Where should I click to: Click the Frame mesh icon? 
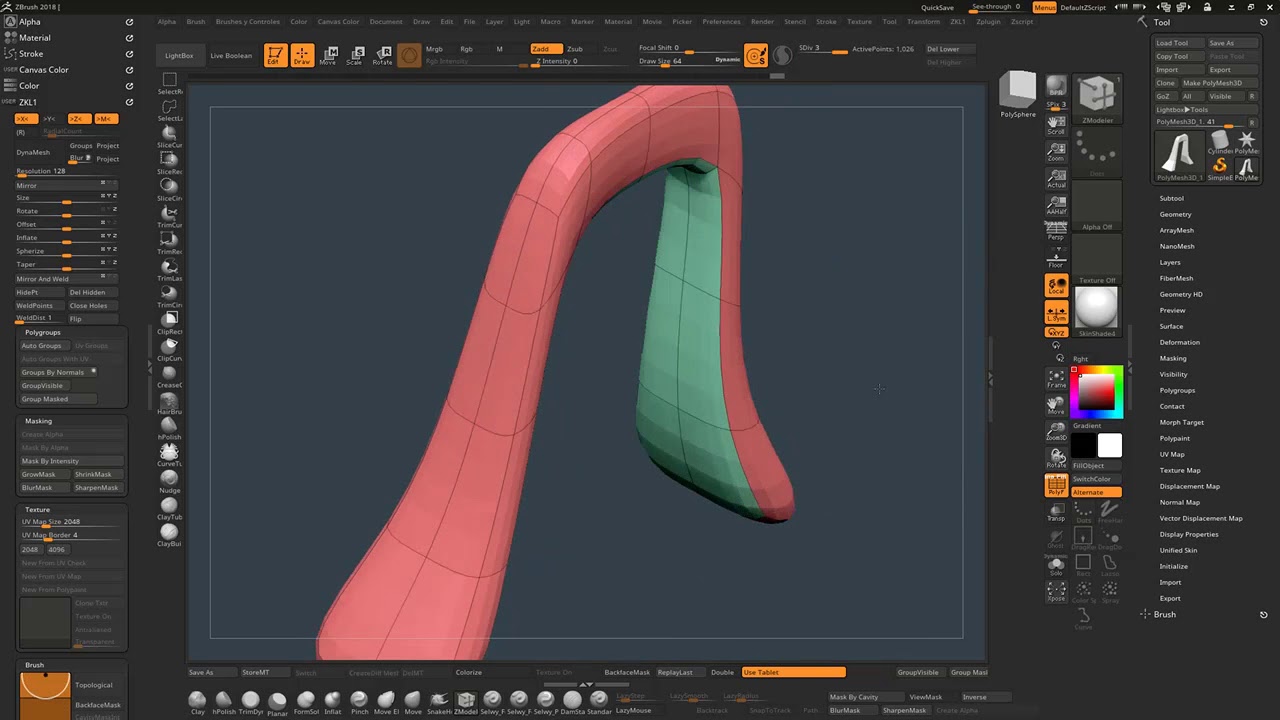click(1056, 379)
